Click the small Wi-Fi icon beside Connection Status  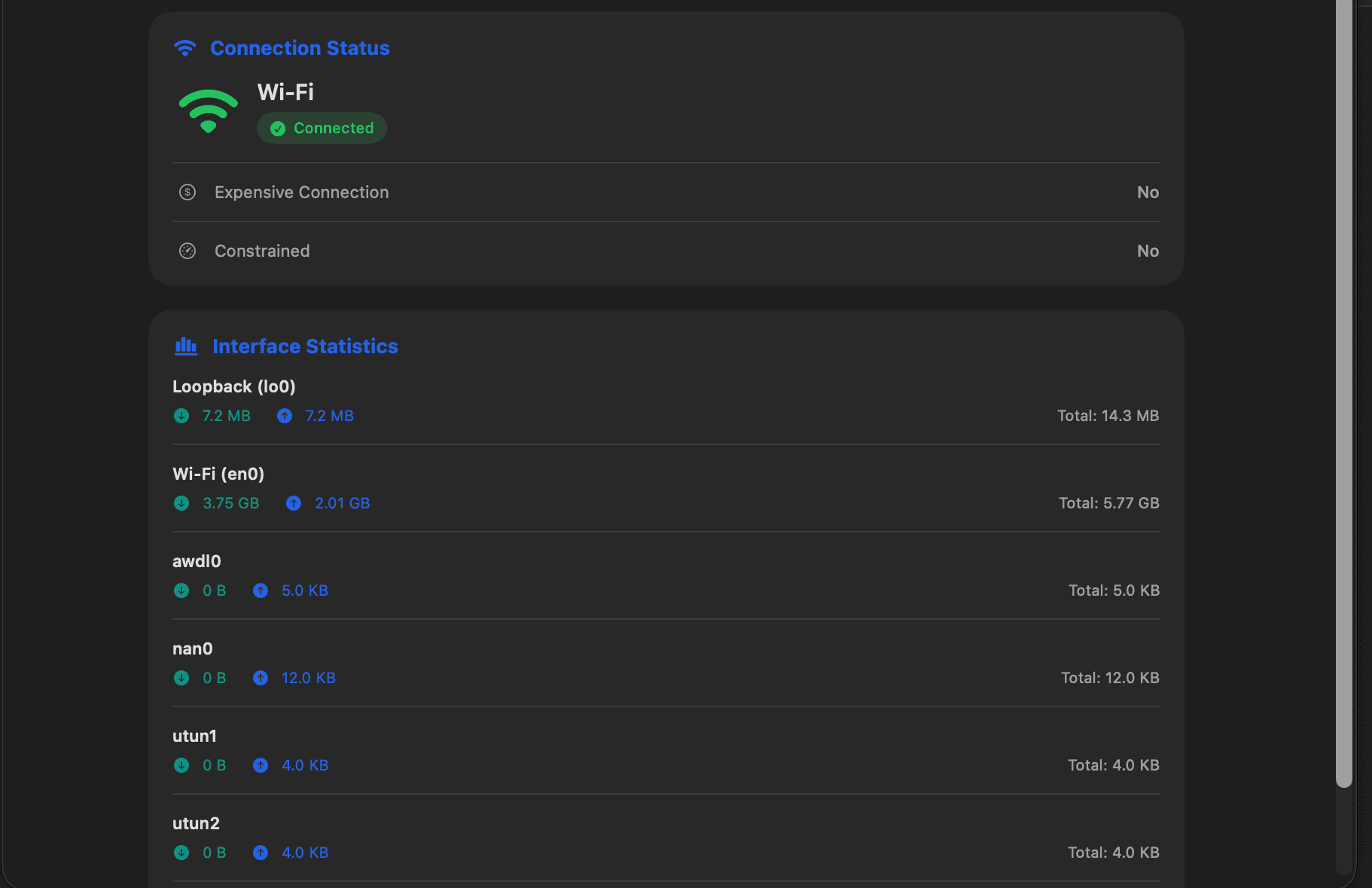[185, 48]
